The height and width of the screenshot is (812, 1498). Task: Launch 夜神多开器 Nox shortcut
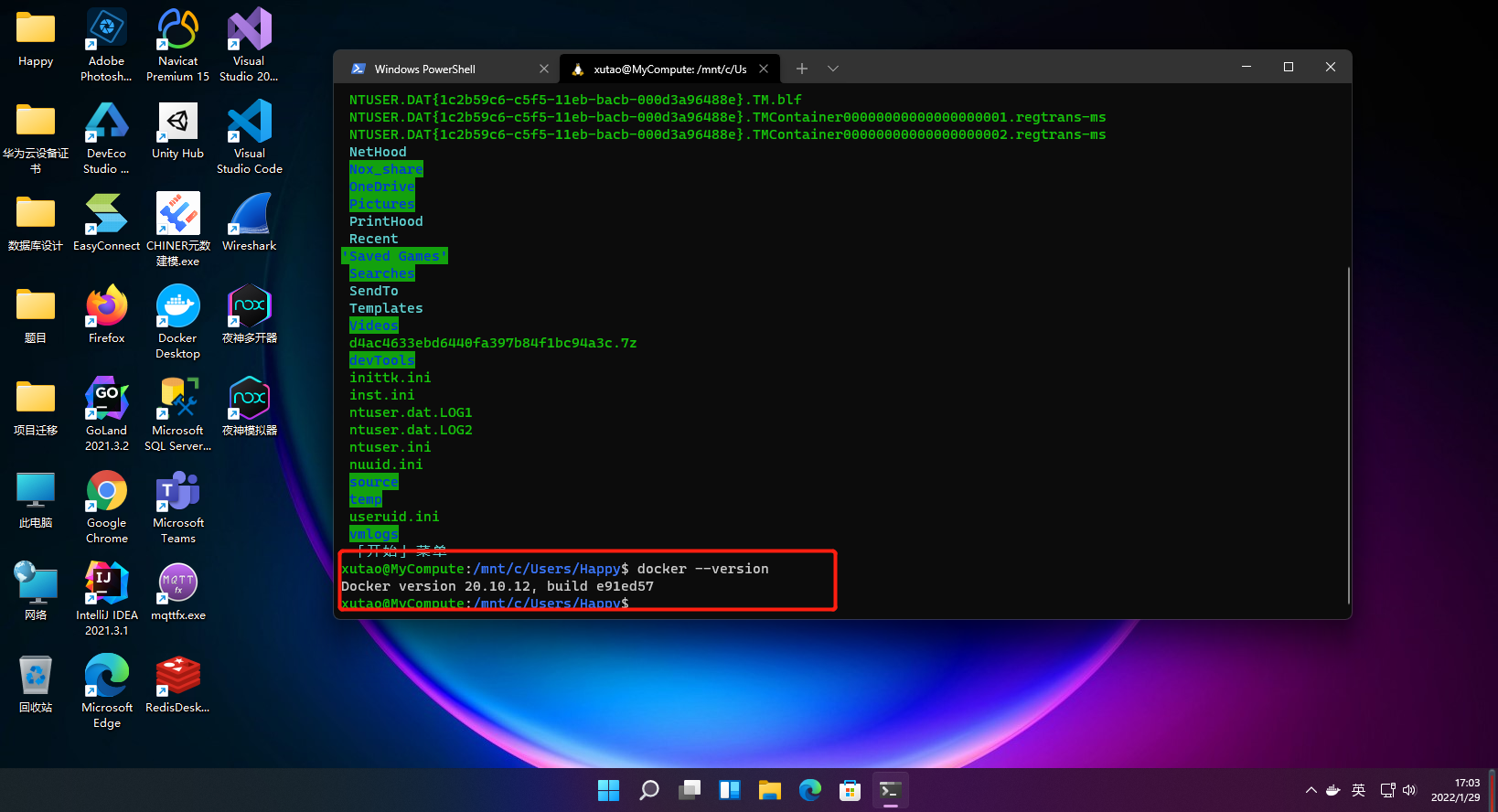249,315
